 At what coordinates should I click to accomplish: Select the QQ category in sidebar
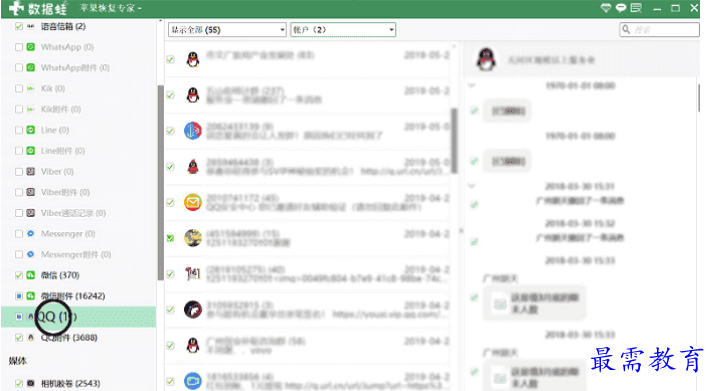coord(79,317)
